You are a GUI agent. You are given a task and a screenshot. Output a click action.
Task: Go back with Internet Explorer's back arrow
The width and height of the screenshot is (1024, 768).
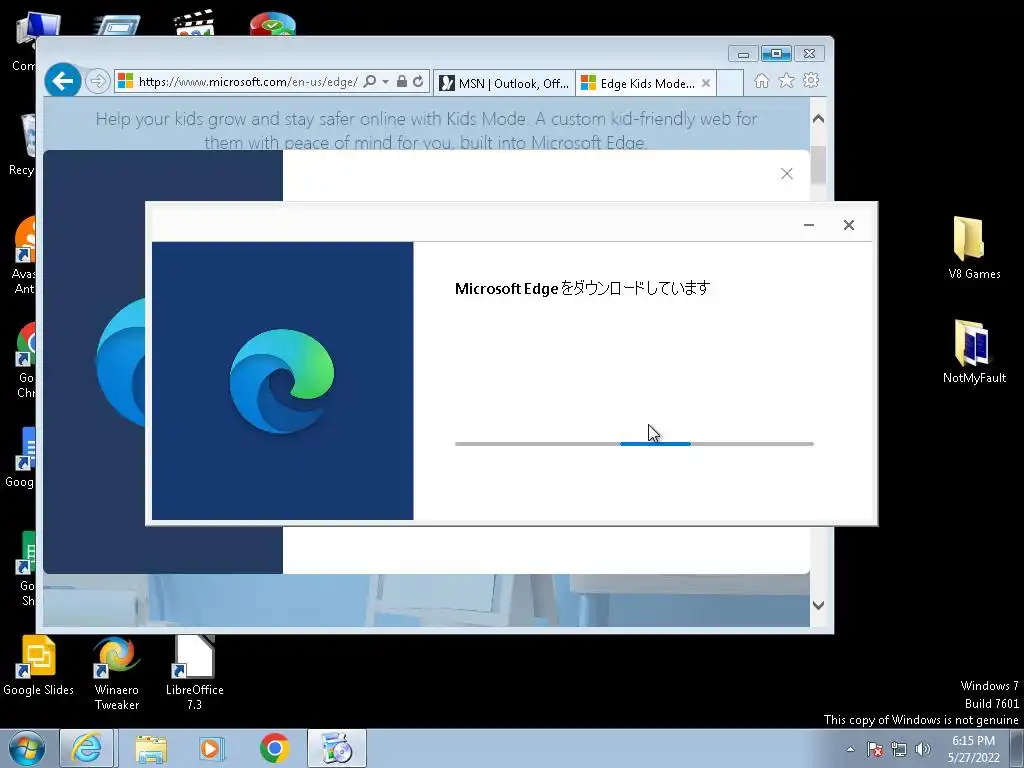pos(63,81)
